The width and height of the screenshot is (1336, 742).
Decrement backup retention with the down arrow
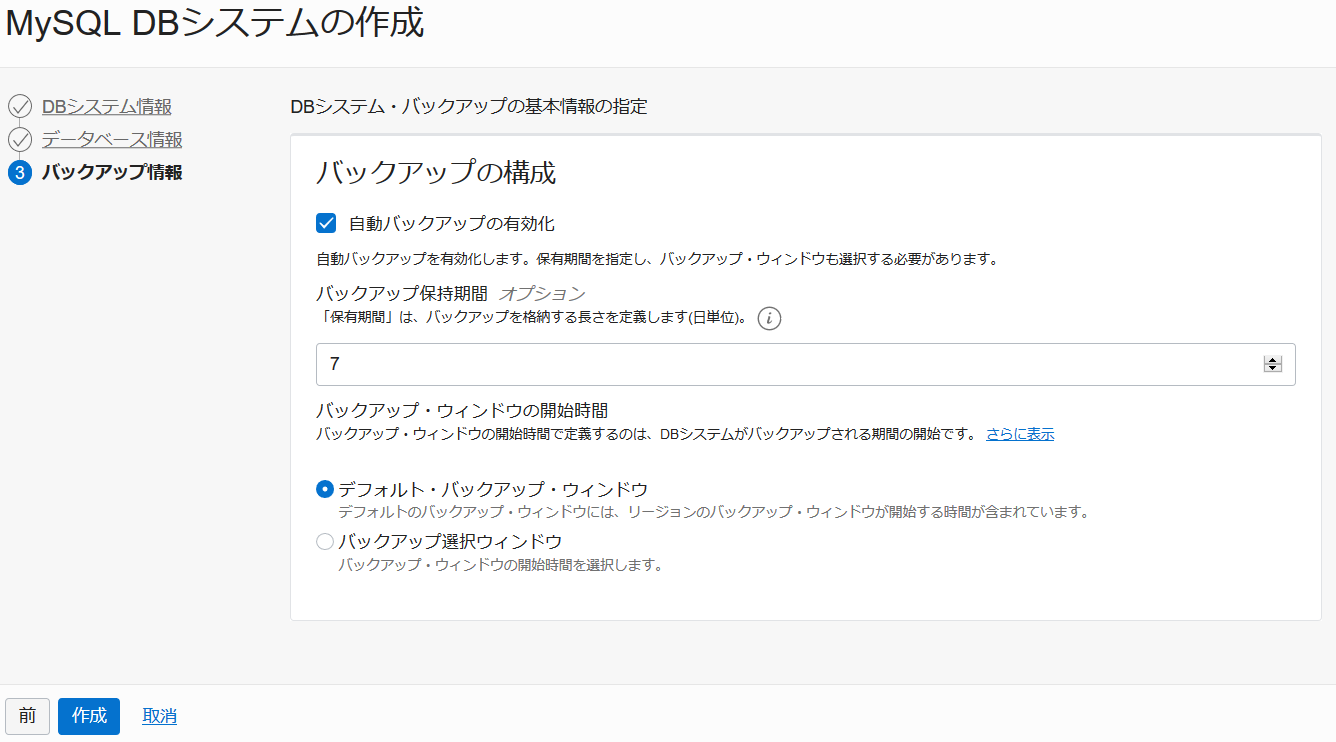[1272, 369]
